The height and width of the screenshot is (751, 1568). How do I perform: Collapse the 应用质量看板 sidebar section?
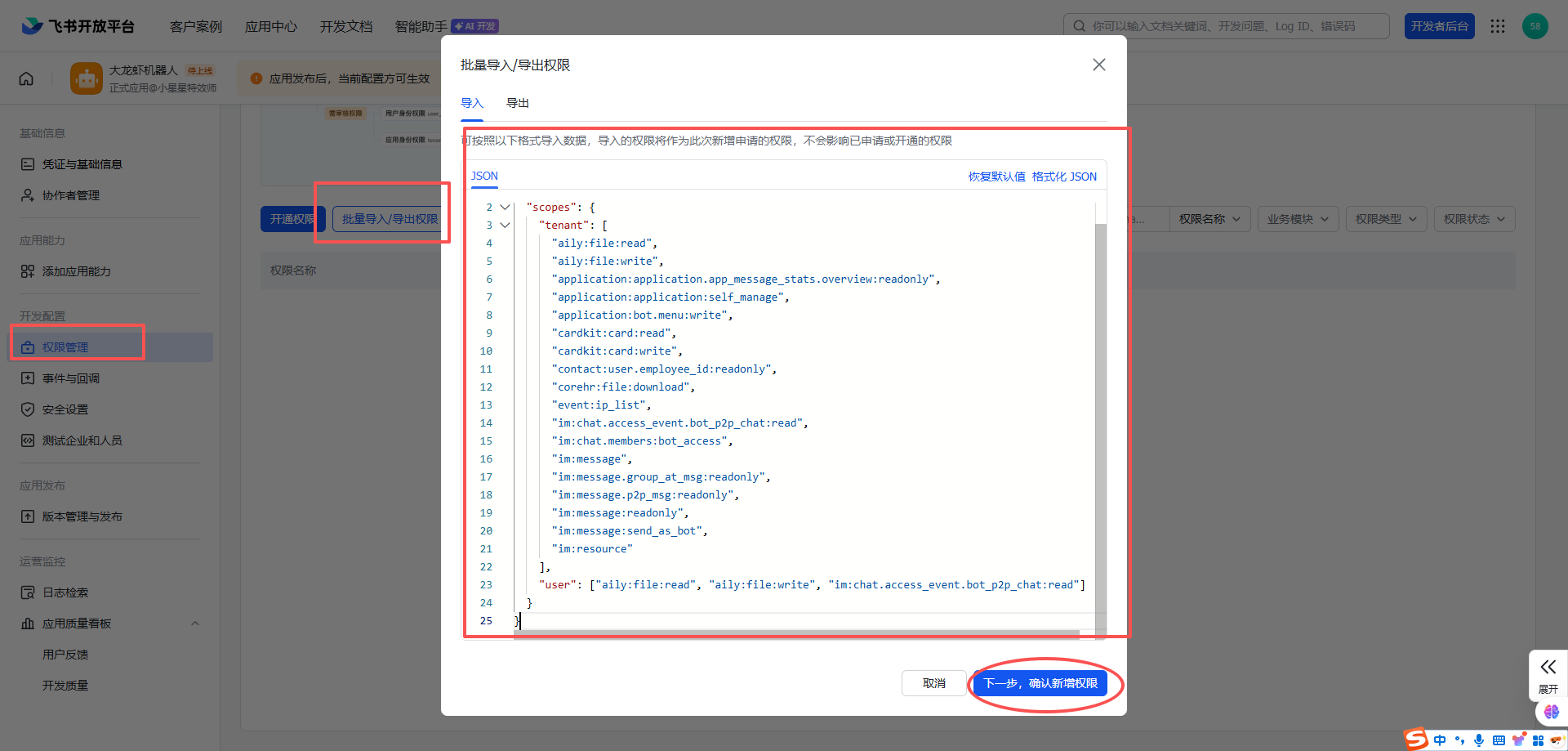195,624
